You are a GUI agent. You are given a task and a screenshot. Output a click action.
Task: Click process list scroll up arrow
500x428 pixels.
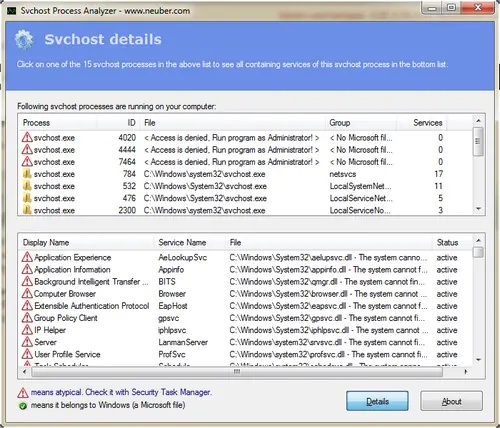click(x=478, y=121)
